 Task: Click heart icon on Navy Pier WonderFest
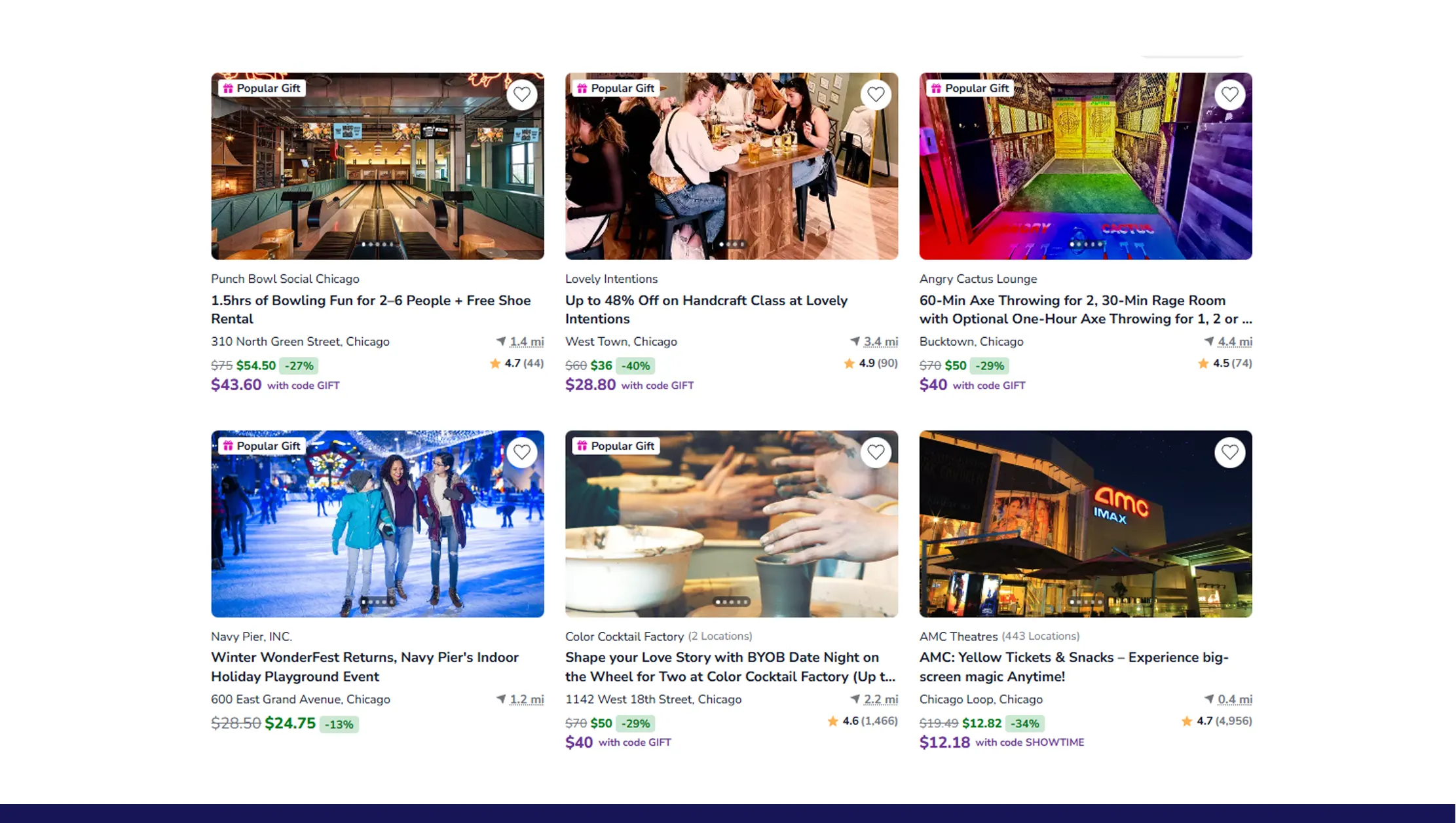521,452
